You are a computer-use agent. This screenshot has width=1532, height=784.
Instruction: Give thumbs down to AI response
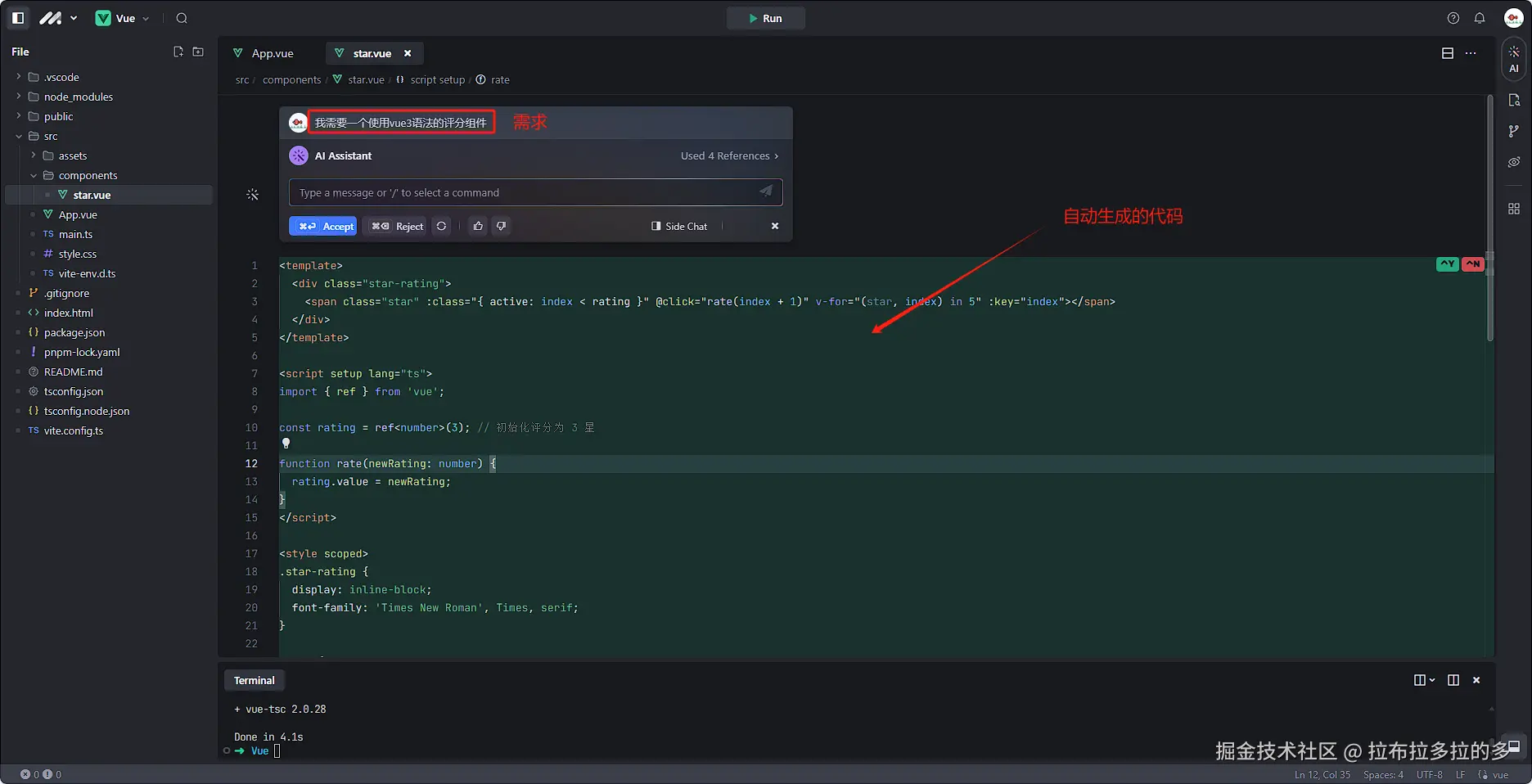click(x=502, y=226)
